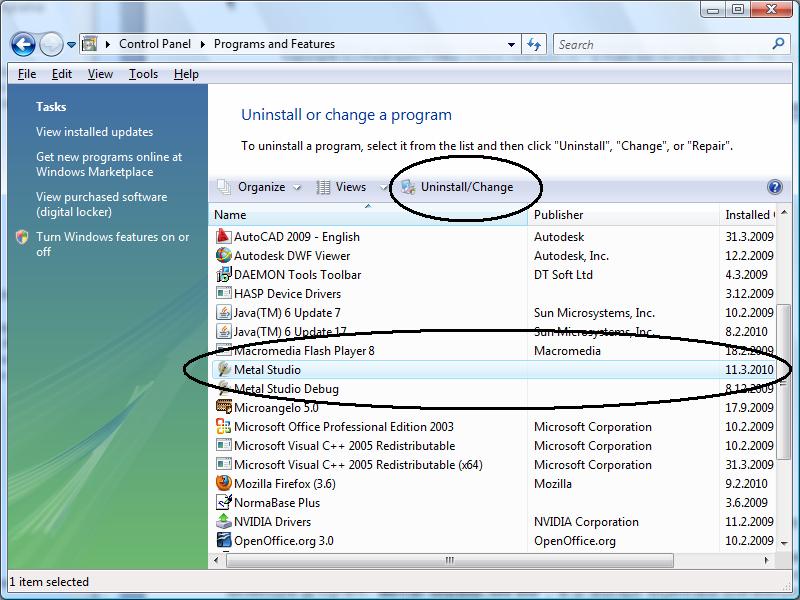Click the scroll up arrow
Screen dimensions: 800x600
coord(784,212)
